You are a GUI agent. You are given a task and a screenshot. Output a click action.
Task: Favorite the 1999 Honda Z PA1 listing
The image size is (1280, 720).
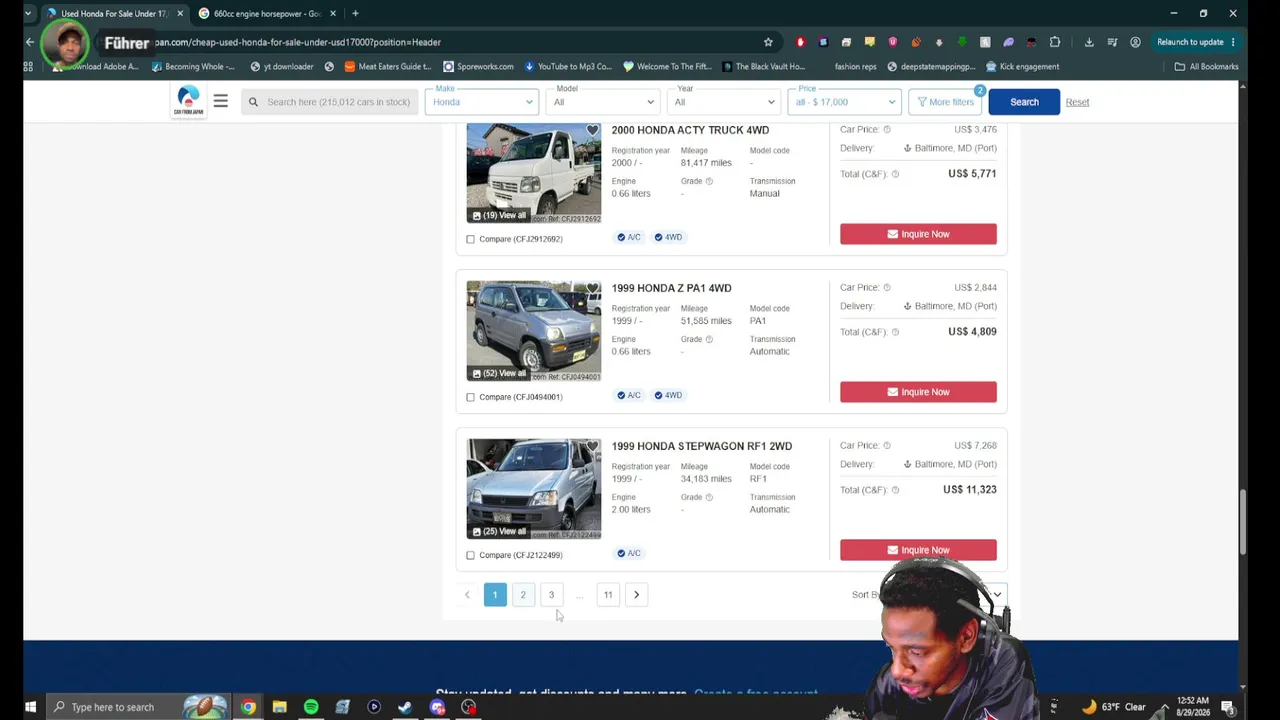tap(593, 289)
